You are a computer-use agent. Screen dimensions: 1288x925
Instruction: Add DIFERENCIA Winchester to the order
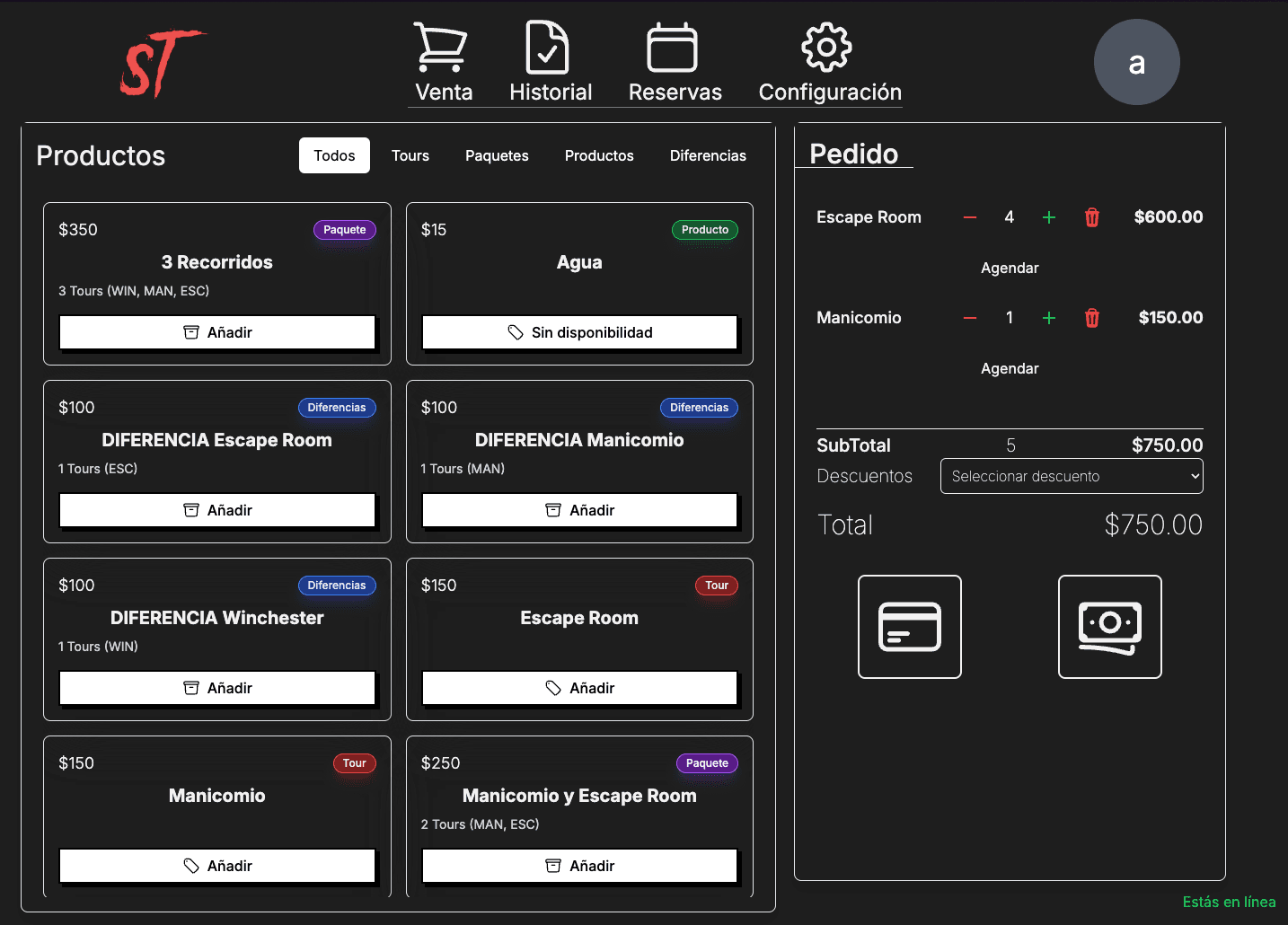216,687
